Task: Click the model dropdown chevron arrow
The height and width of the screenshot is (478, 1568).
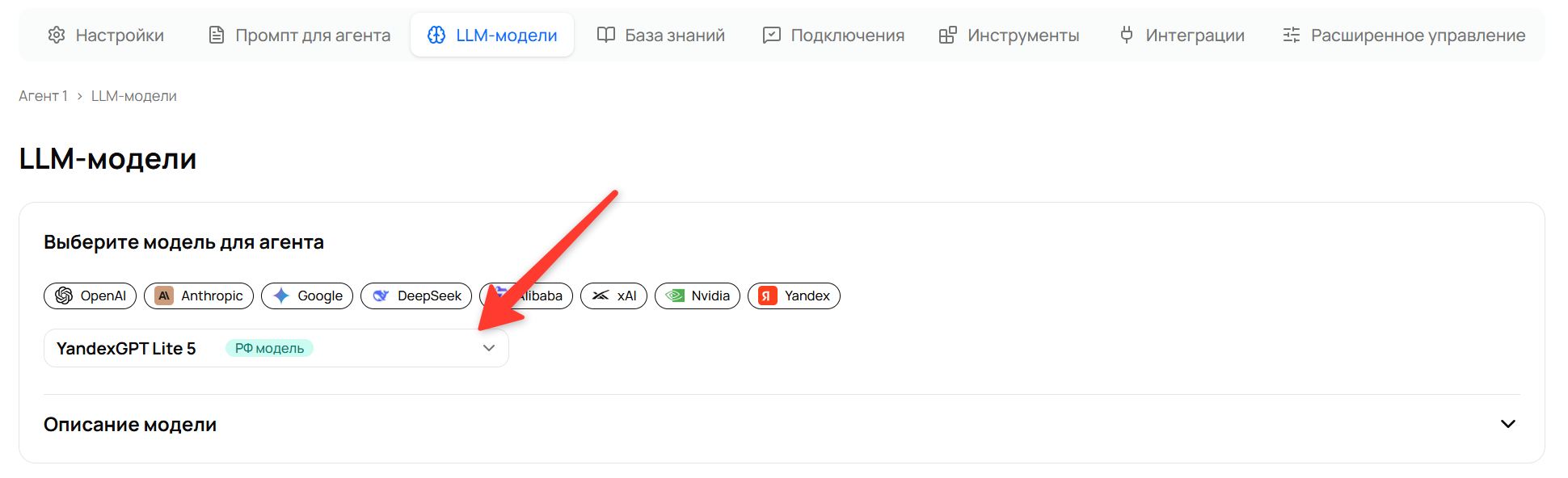Action: pyautogui.click(x=489, y=348)
